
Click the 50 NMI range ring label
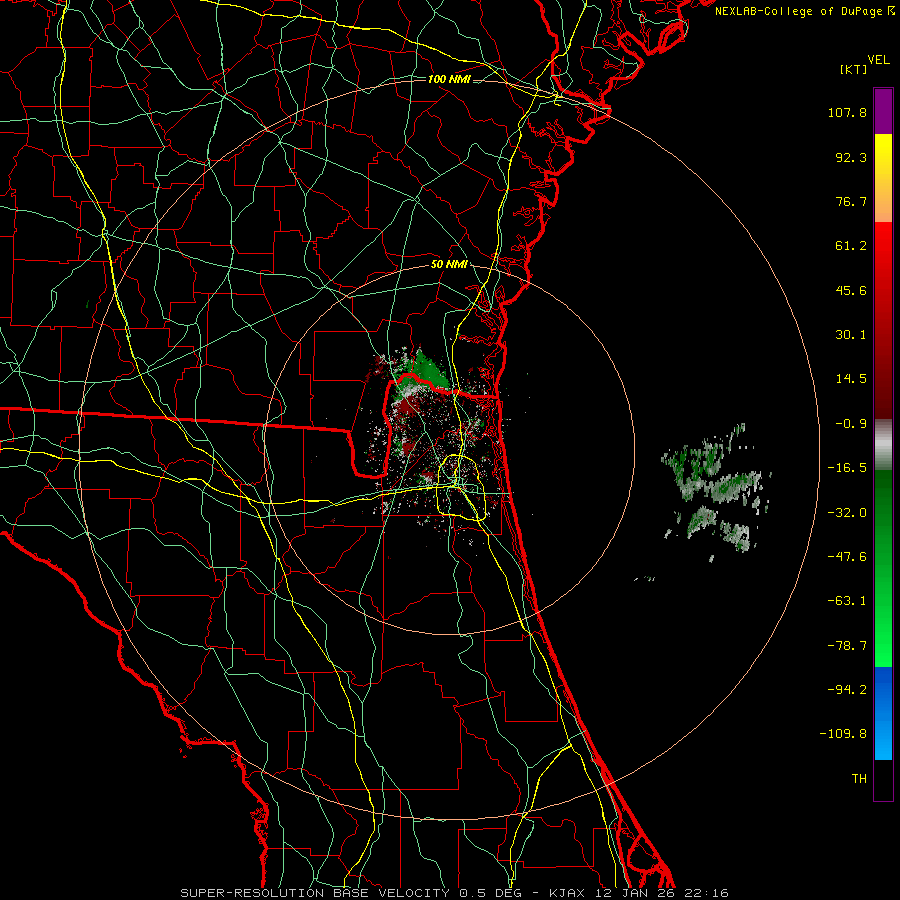coord(449,265)
